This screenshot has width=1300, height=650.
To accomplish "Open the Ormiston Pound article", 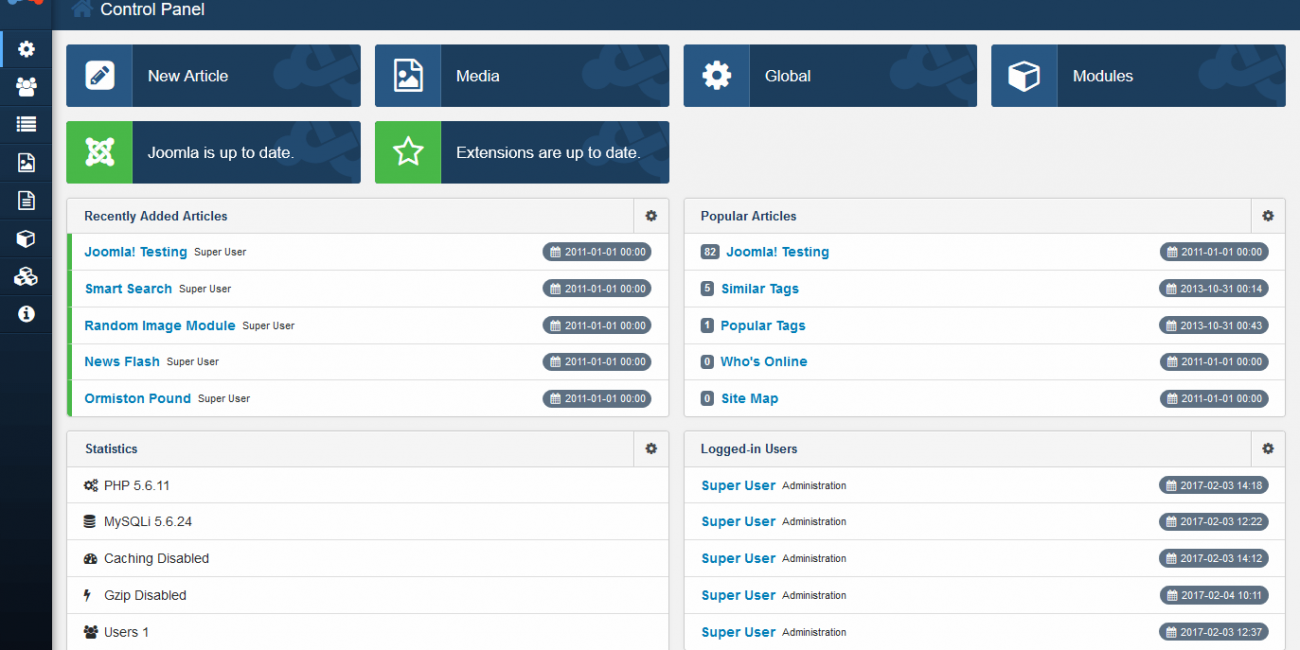I will (x=138, y=399).
